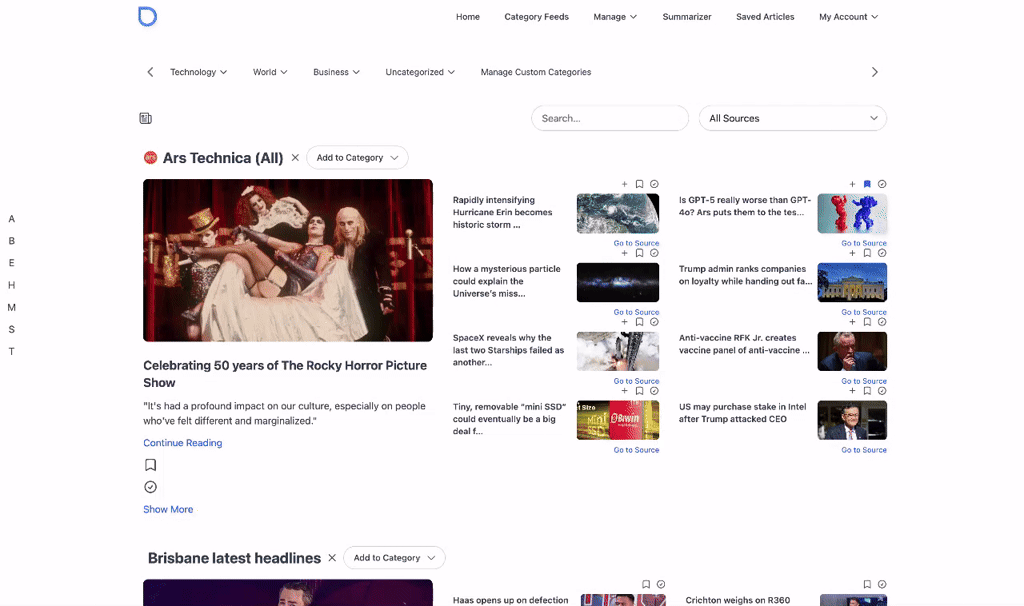Click Go to Source under Hurricane Erin
The image size is (1024, 606).
[x=636, y=243]
